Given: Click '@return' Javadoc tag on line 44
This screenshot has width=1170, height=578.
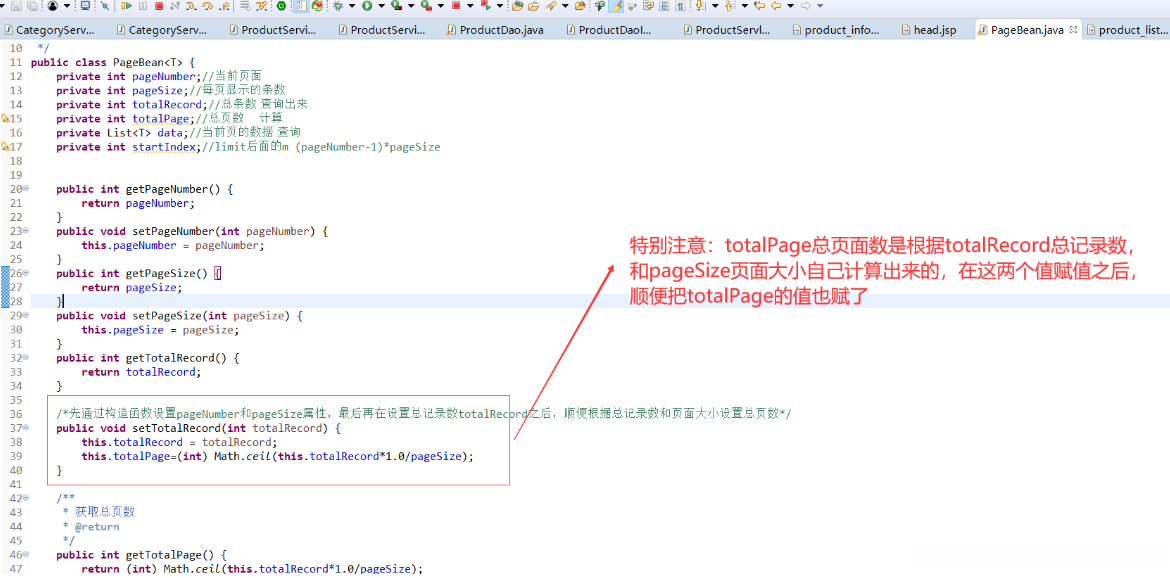Looking at the screenshot, I should click(96, 527).
